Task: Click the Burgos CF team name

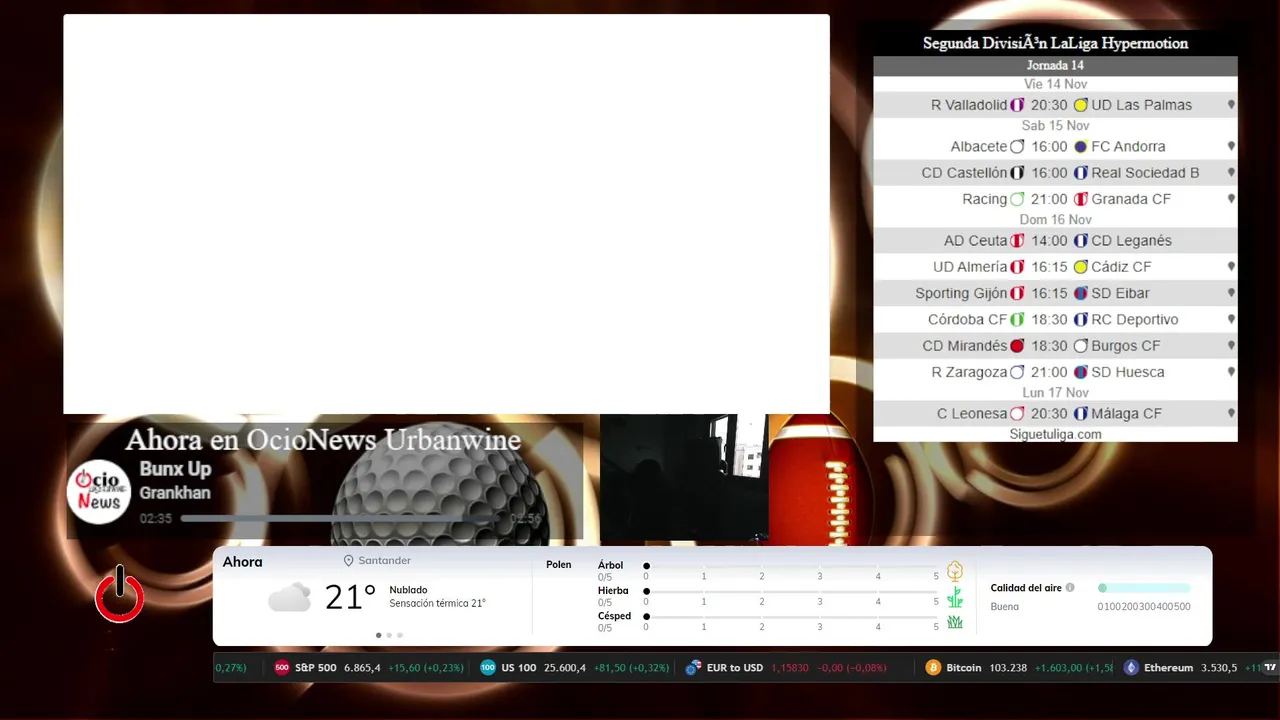Action: pos(1126,346)
